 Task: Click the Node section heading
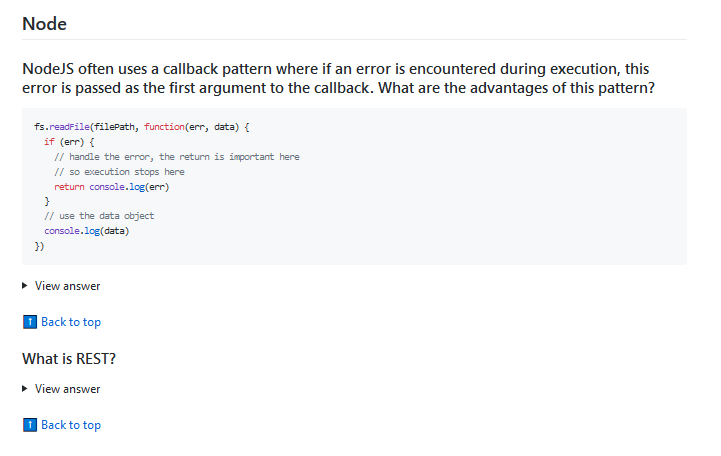tap(45, 24)
